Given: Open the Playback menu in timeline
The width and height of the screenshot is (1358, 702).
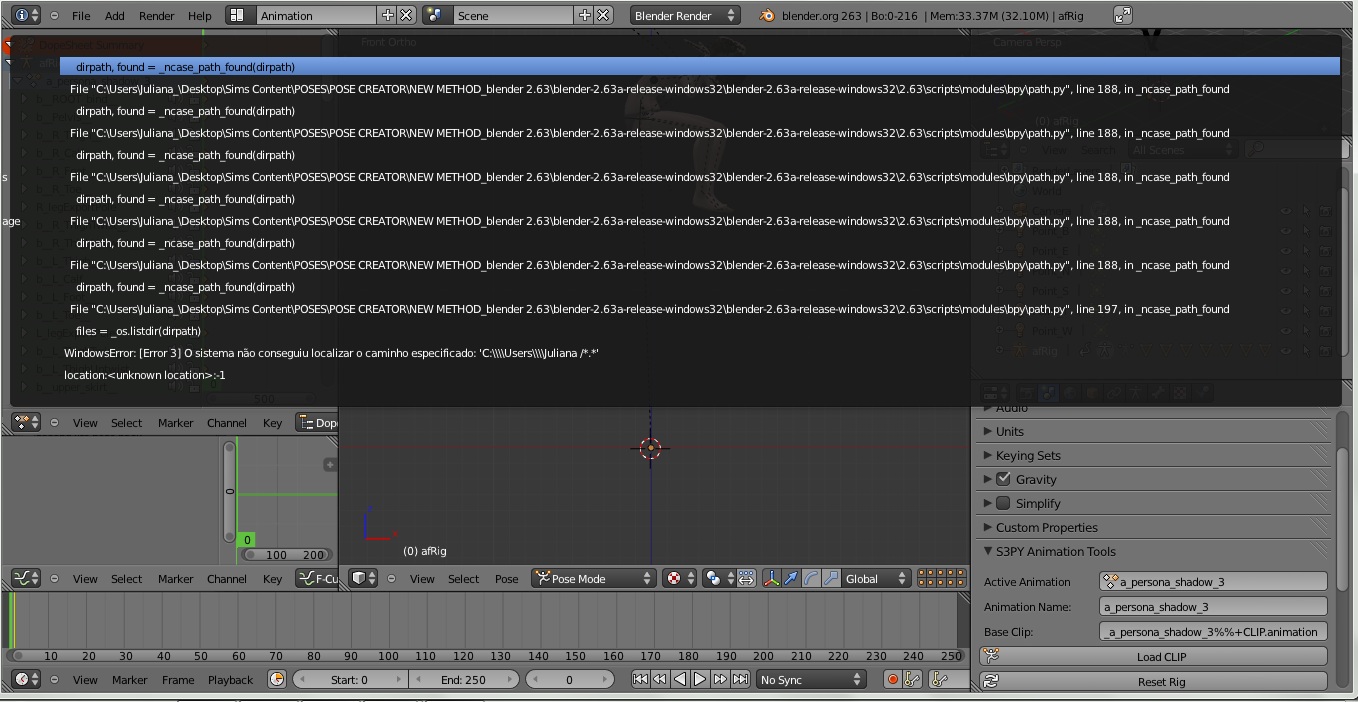Looking at the screenshot, I should click(230, 679).
